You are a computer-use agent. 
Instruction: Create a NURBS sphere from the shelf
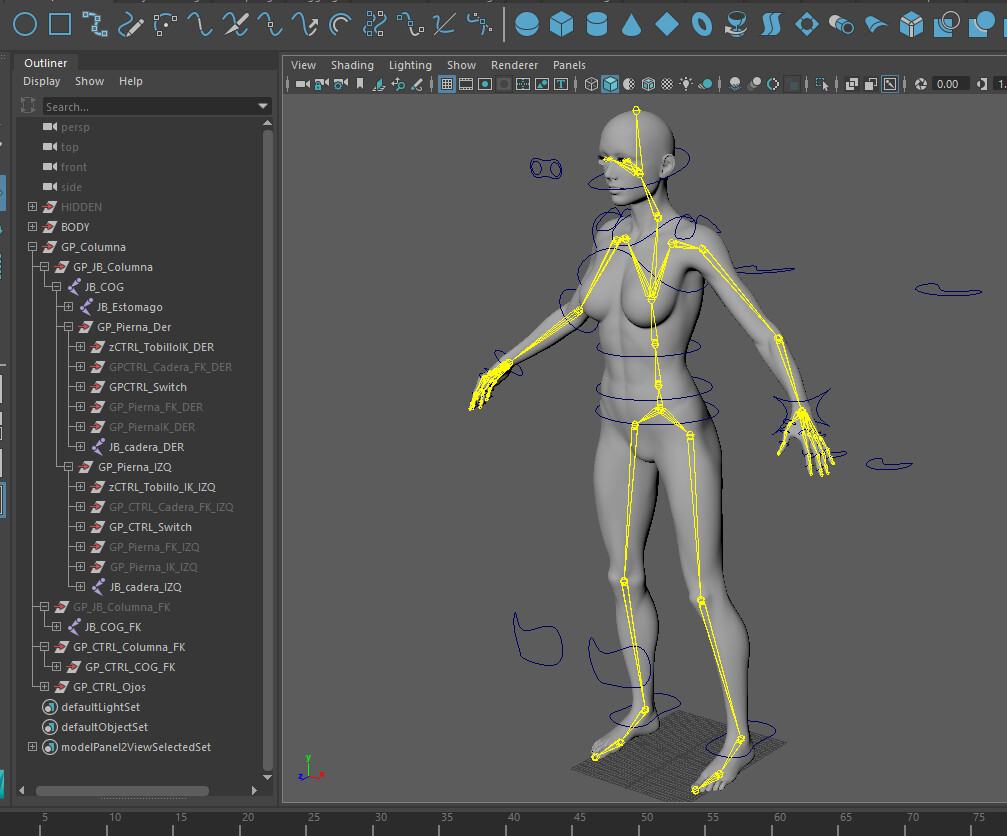[x=527, y=23]
